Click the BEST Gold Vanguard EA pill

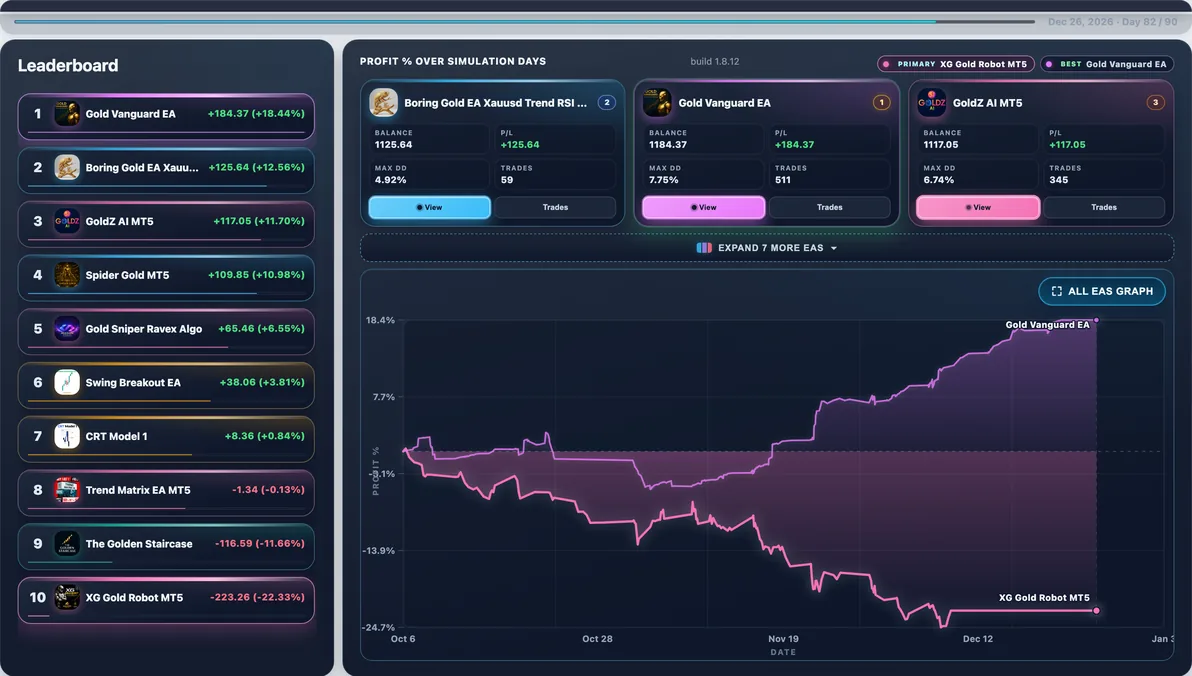[1107, 65]
